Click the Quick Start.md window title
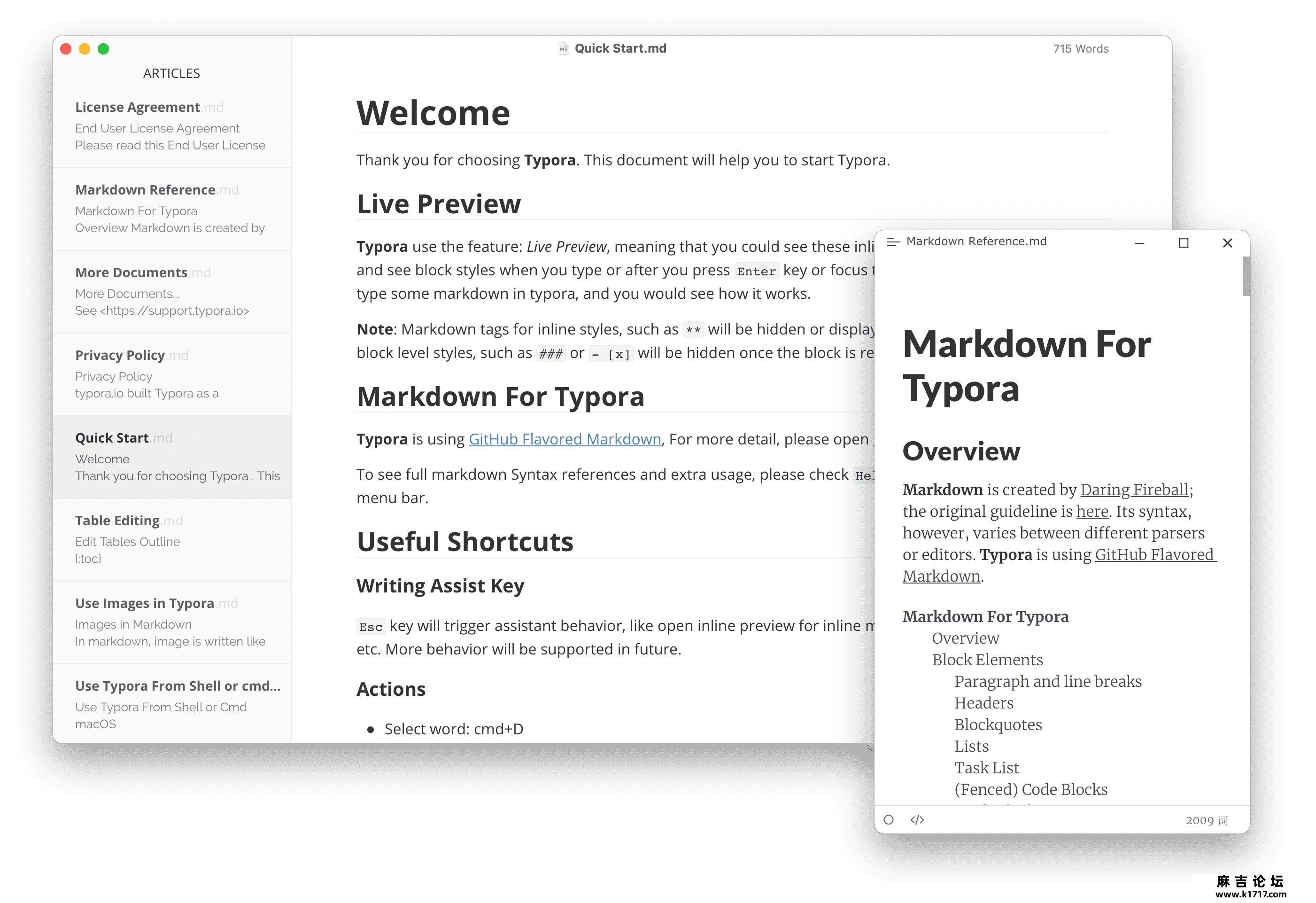The height and width of the screenshot is (903, 1316). click(620, 49)
